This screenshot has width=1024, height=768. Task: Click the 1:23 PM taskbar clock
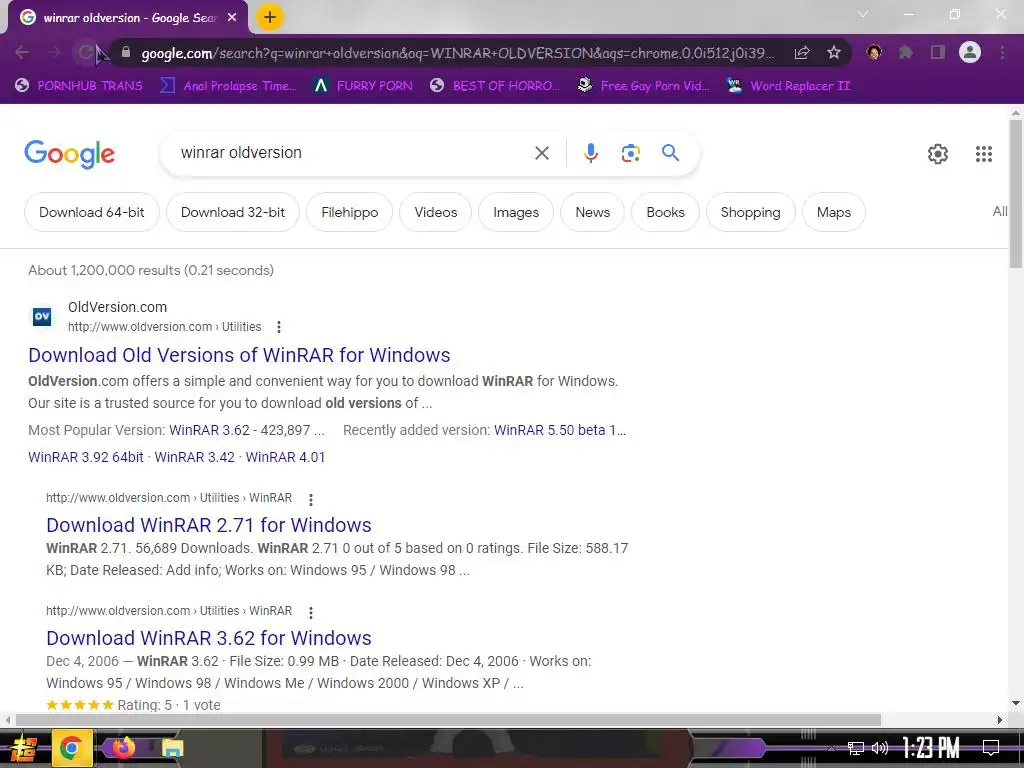click(931, 747)
